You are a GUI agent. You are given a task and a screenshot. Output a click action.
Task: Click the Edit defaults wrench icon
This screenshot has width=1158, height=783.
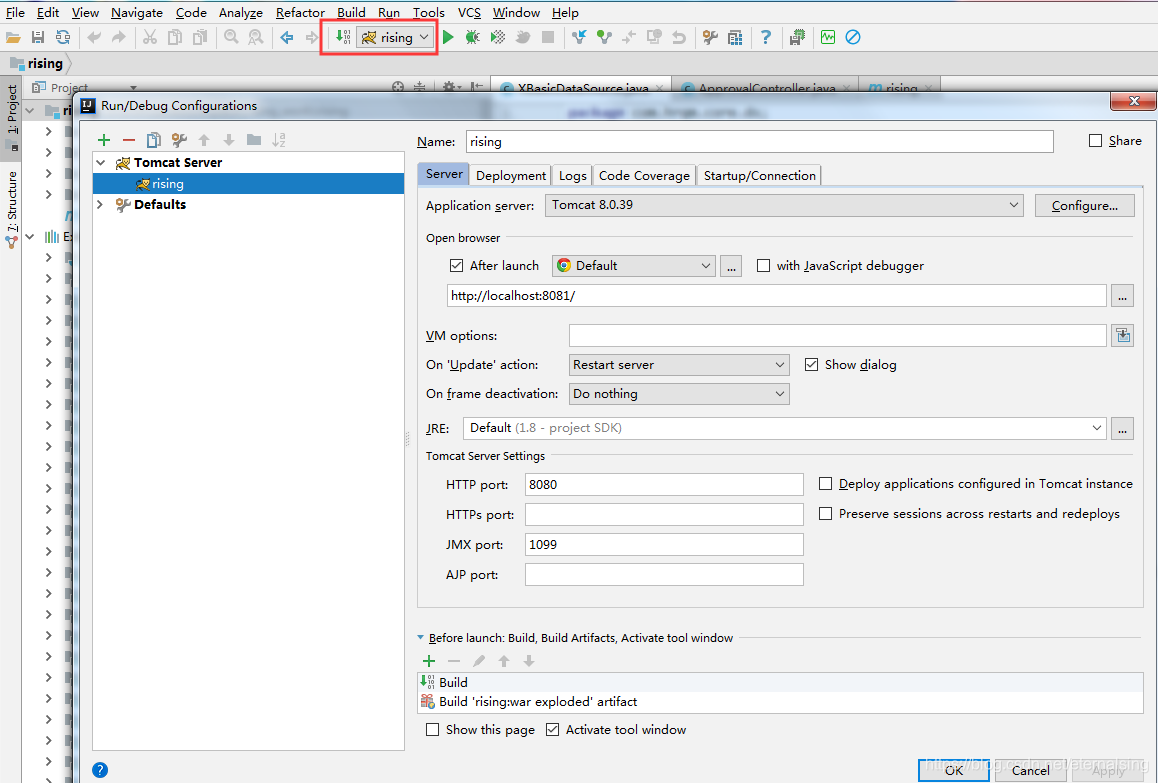tap(179, 140)
